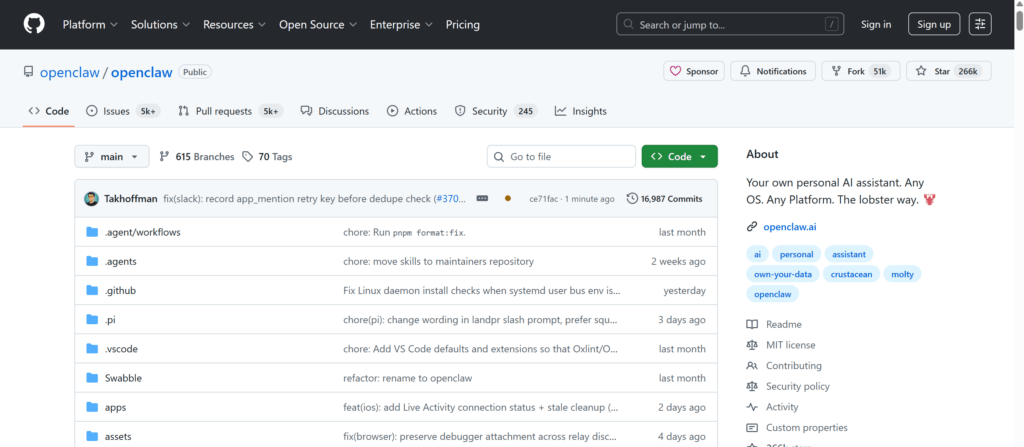
Task: Switch to the Security tab
Action: (x=496, y=111)
